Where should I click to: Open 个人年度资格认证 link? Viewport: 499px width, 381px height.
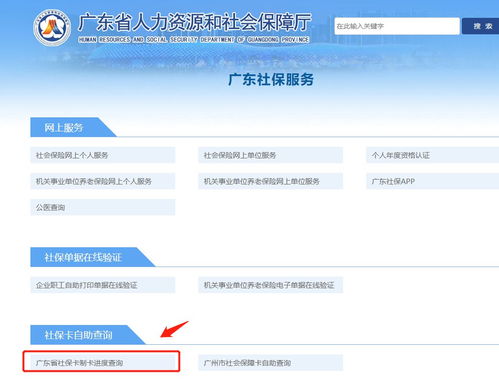433,155
